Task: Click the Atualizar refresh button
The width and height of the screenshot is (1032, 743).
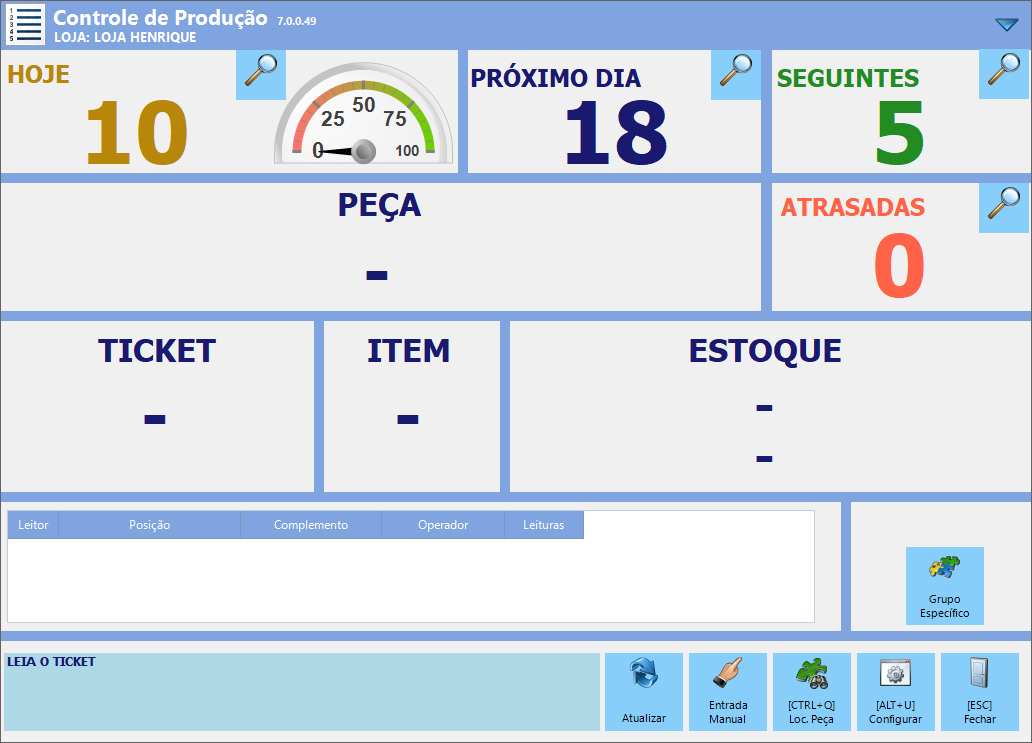Action: pos(644,692)
